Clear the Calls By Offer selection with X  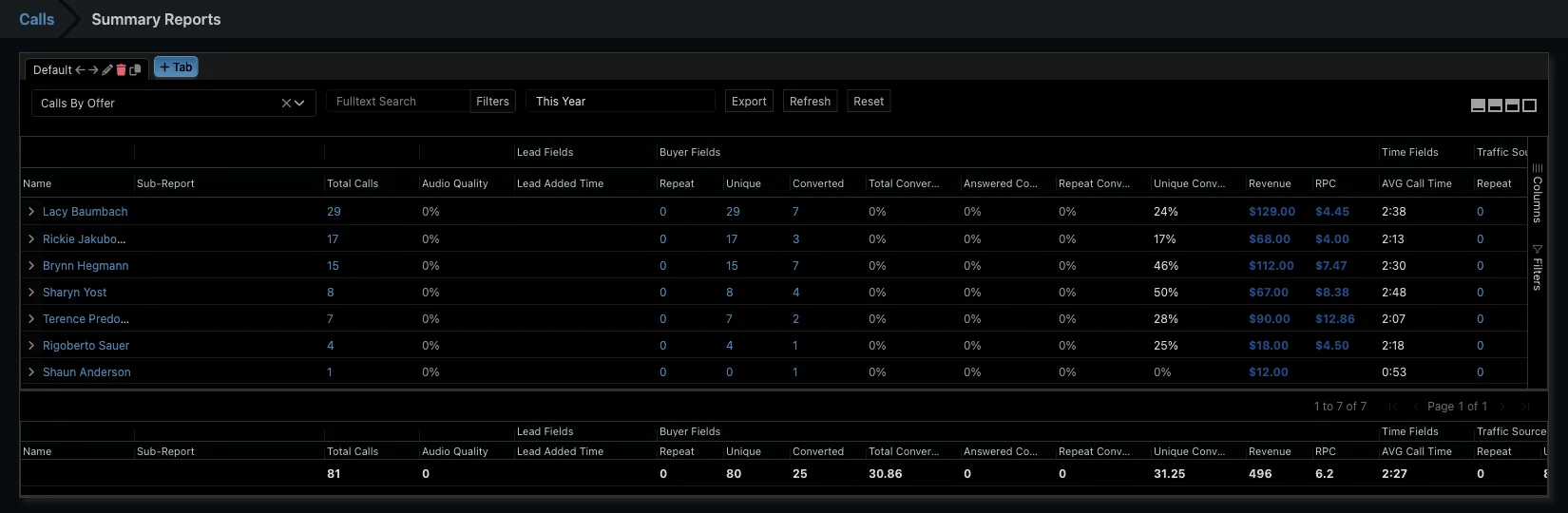point(286,103)
